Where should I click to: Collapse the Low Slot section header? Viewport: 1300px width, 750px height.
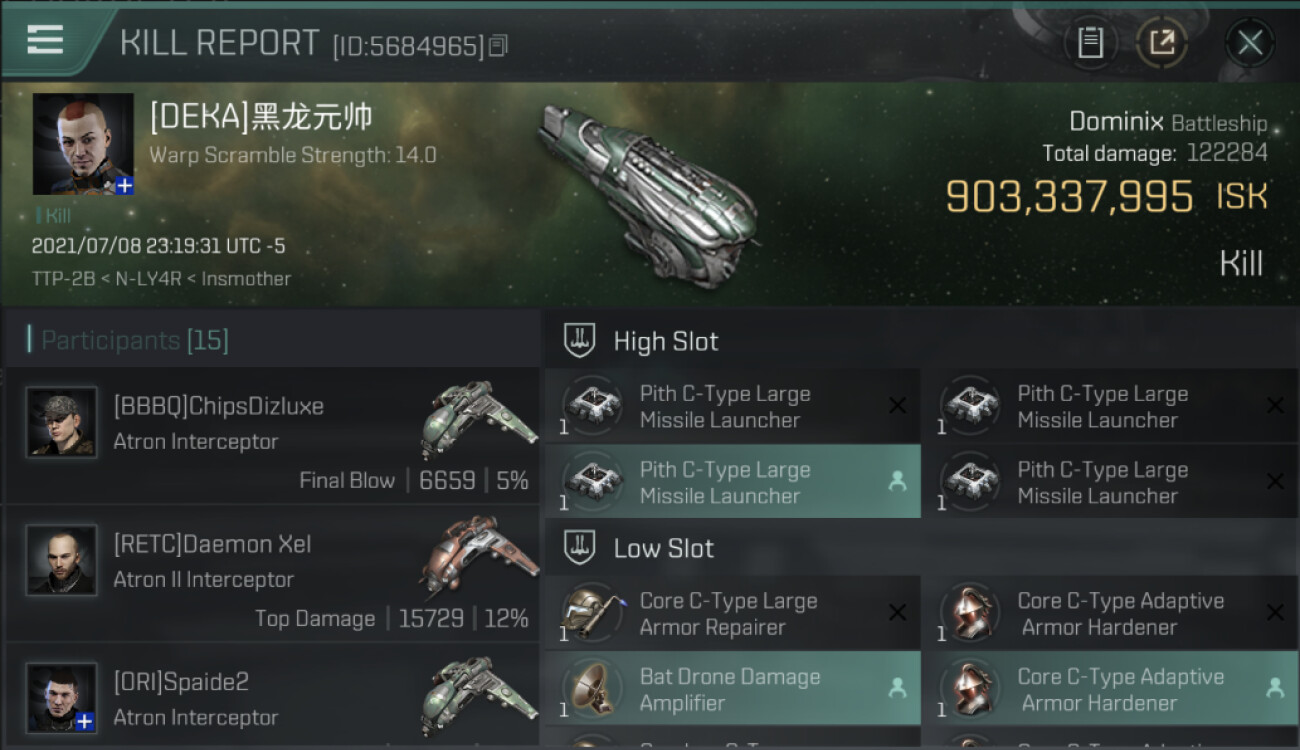click(x=920, y=549)
